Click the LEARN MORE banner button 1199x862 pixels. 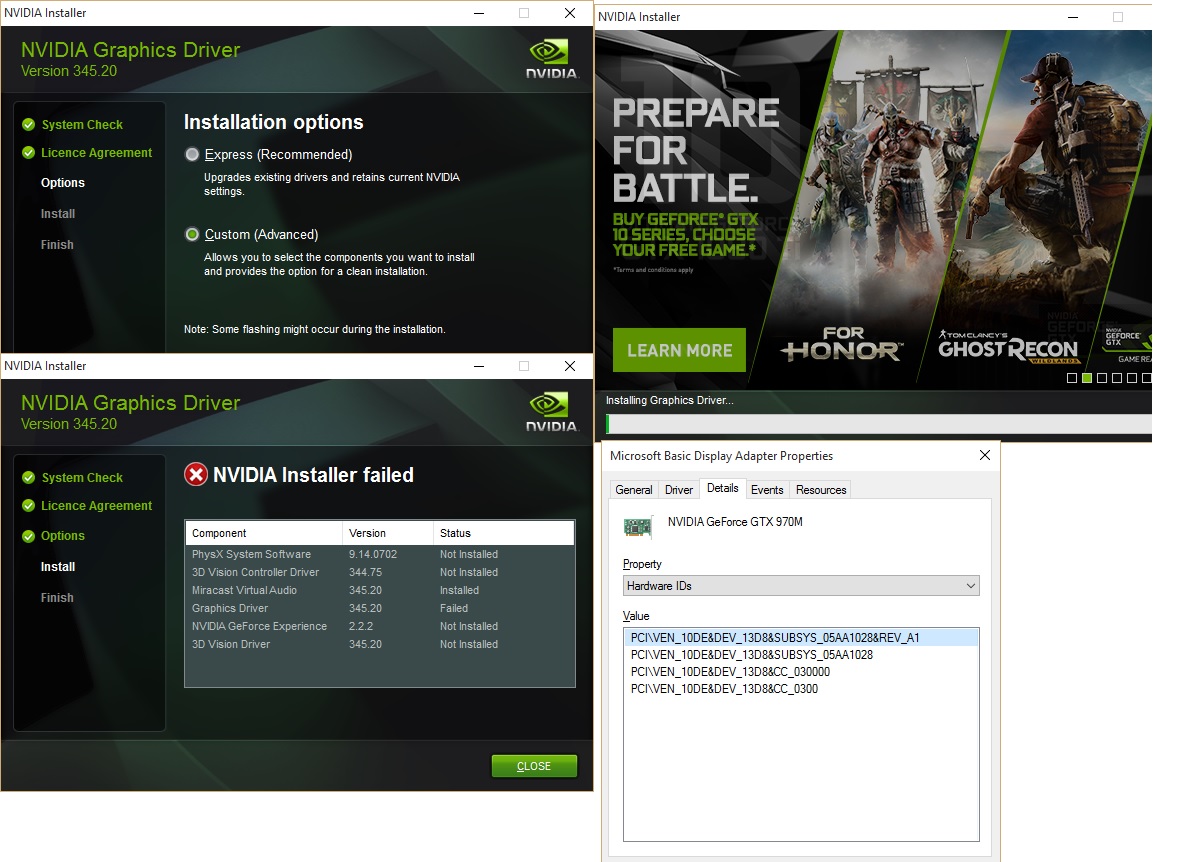pos(679,350)
